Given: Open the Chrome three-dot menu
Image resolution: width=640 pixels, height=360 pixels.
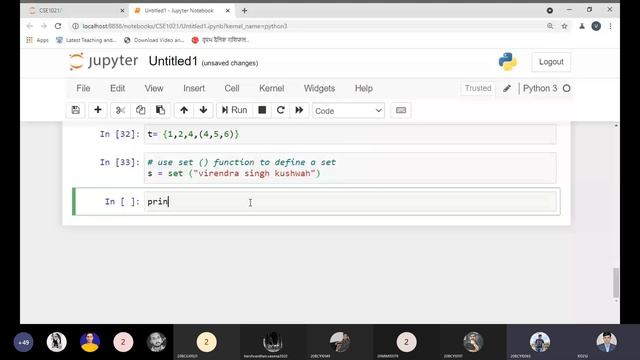Looking at the screenshot, I should point(610,26).
